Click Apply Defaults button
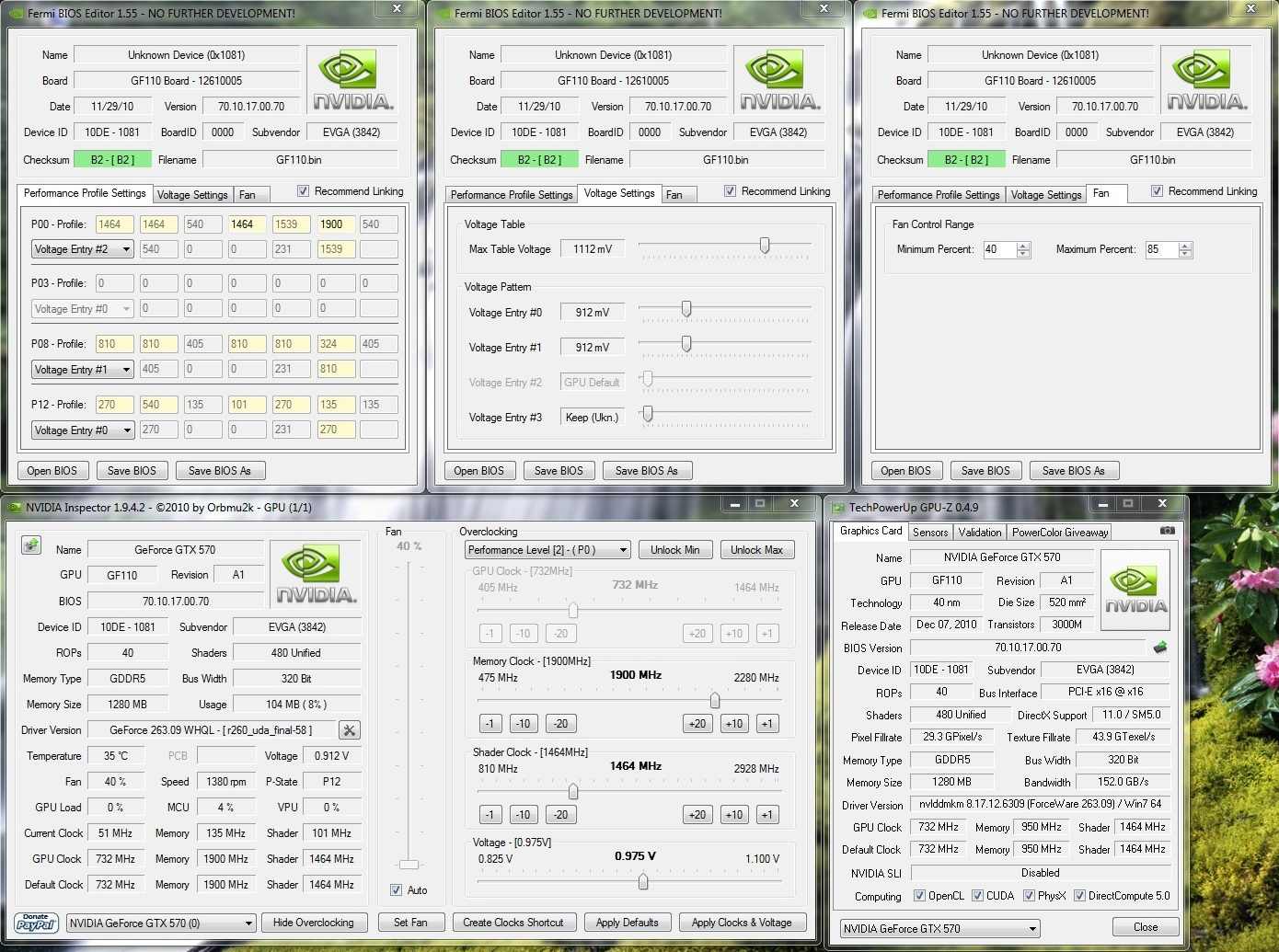Image resolution: width=1279 pixels, height=952 pixels. [x=627, y=923]
